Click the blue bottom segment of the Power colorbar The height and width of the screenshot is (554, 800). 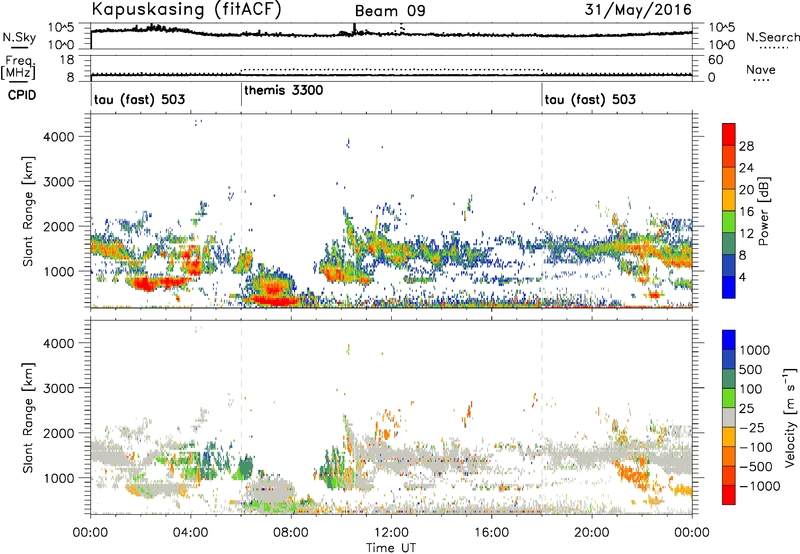click(729, 288)
